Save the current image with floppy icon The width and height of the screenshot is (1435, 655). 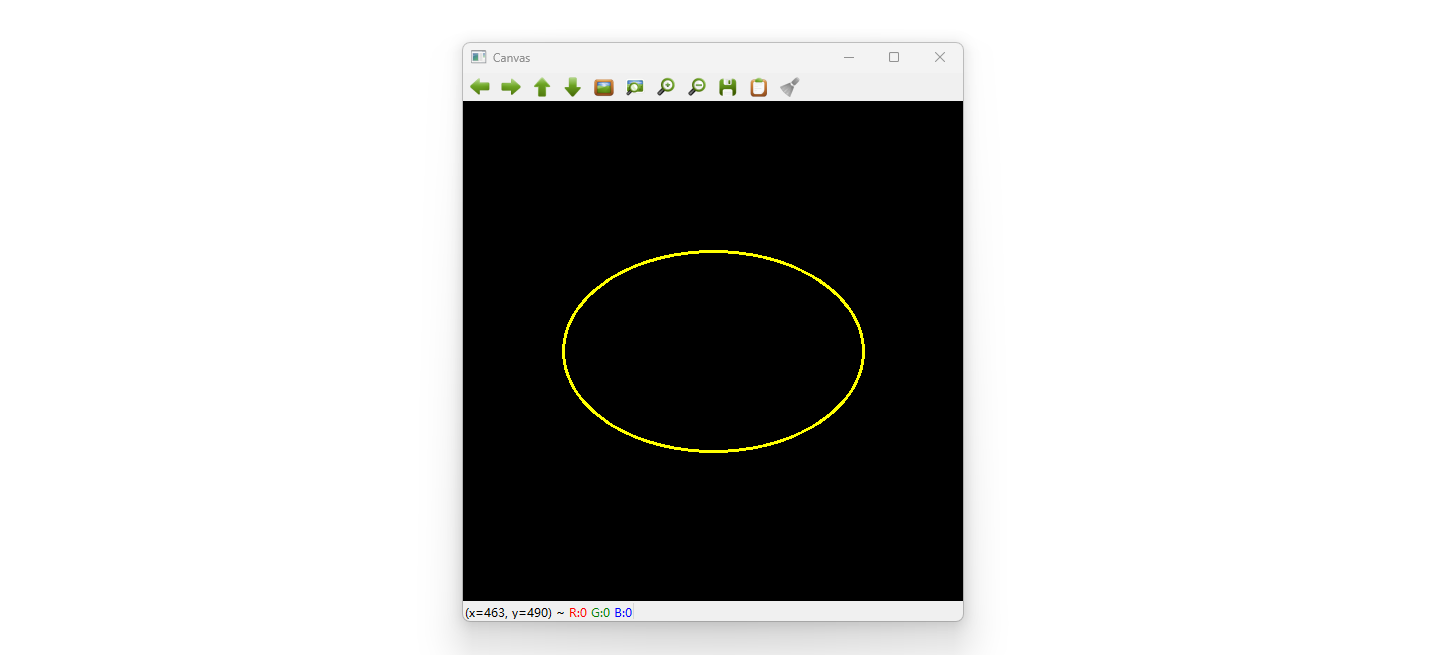coord(728,87)
